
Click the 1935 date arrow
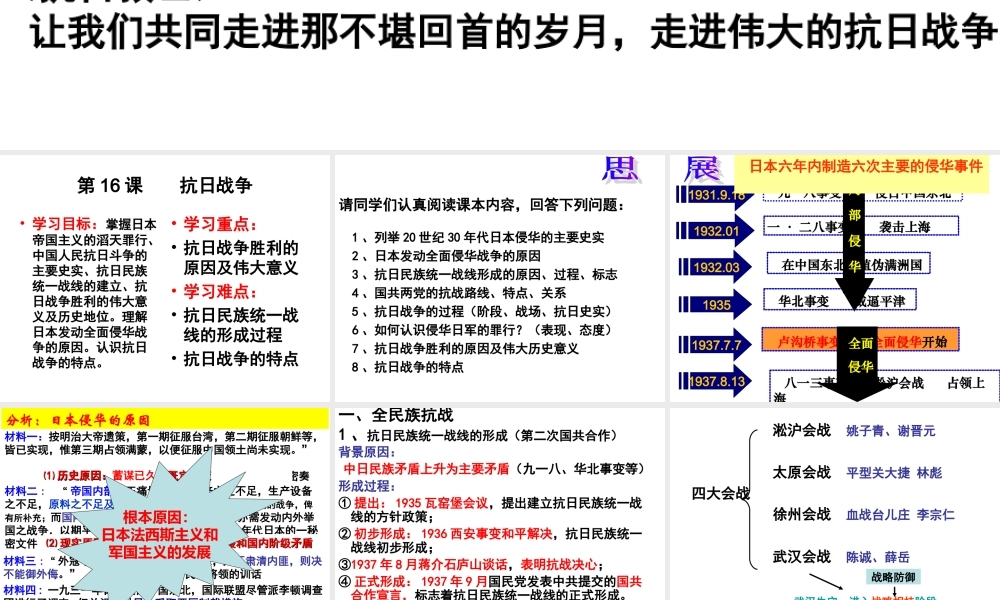point(714,305)
